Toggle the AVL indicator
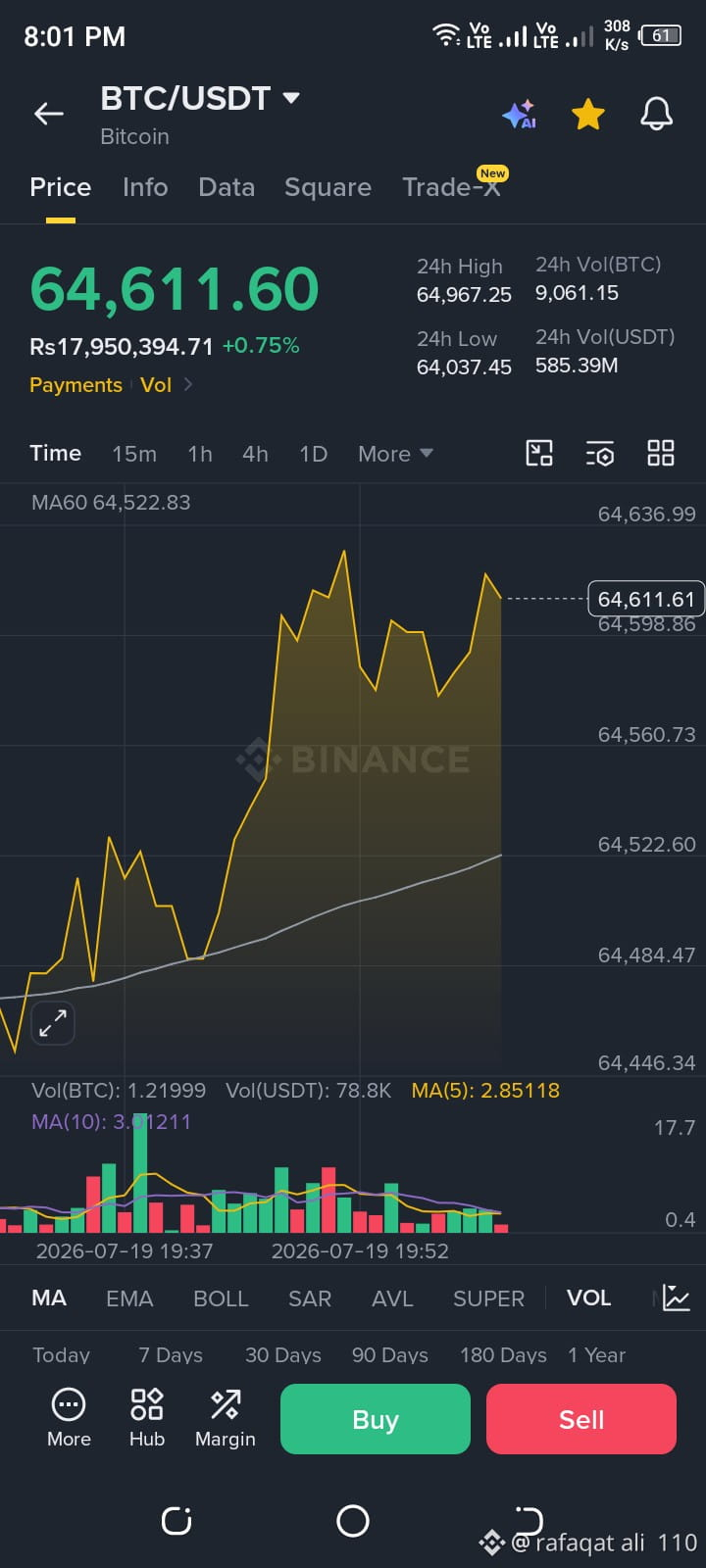This screenshot has width=706, height=1568. [x=392, y=1298]
